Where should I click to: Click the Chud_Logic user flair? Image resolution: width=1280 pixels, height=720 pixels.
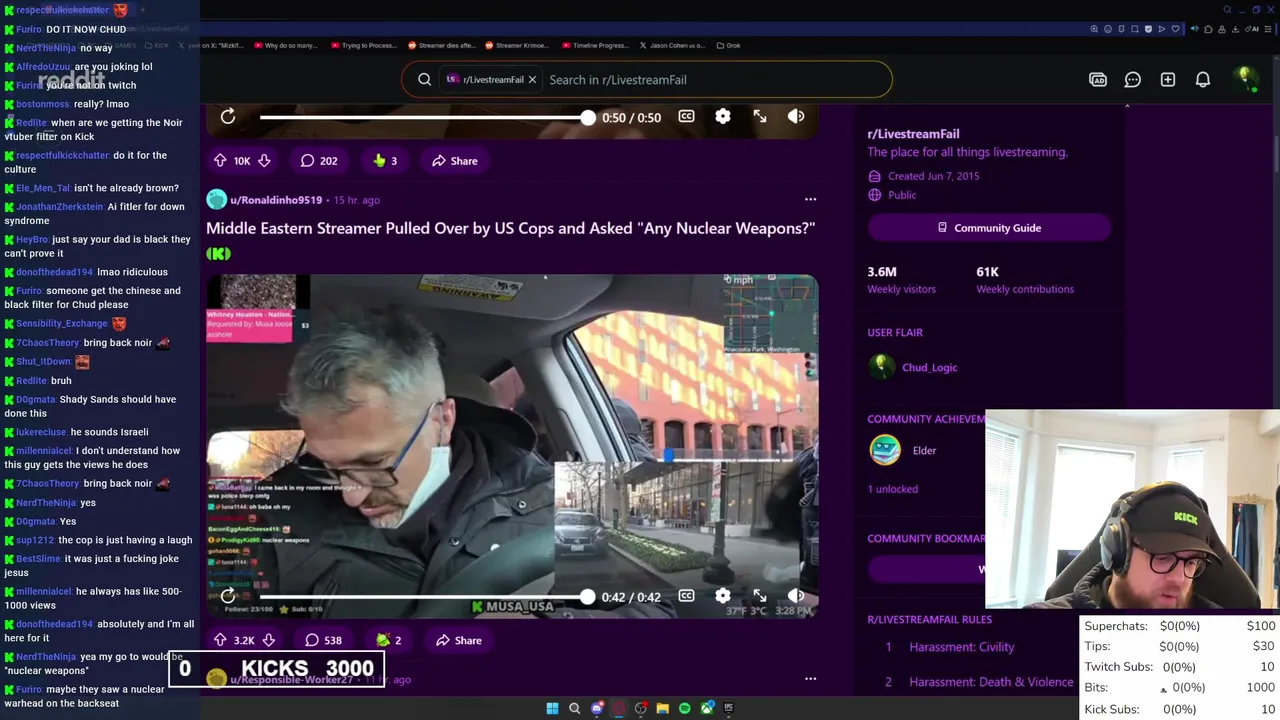[x=930, y=367]
